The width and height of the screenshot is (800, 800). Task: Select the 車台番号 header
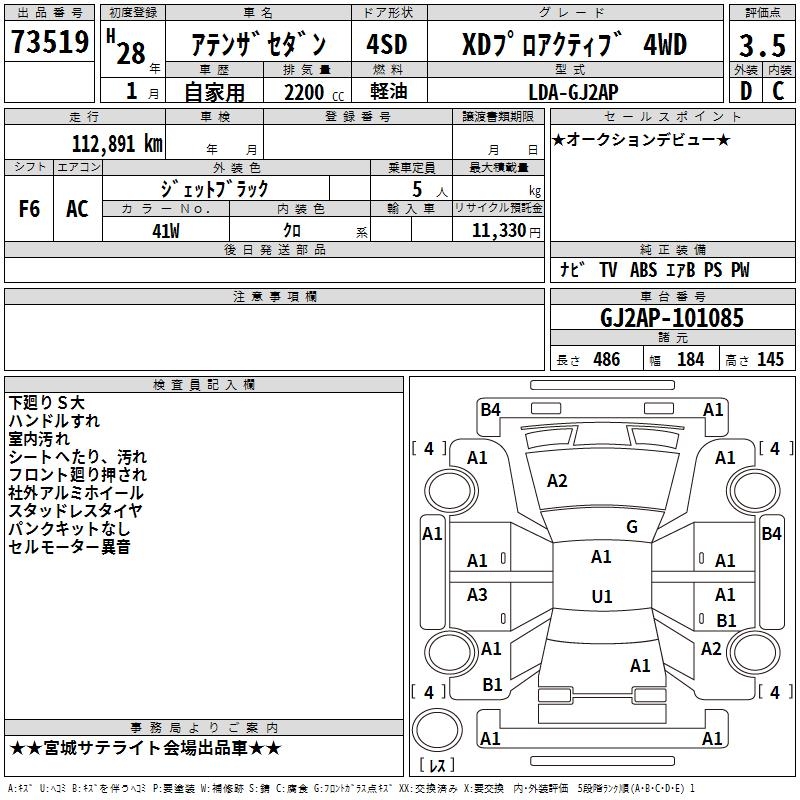672,296
